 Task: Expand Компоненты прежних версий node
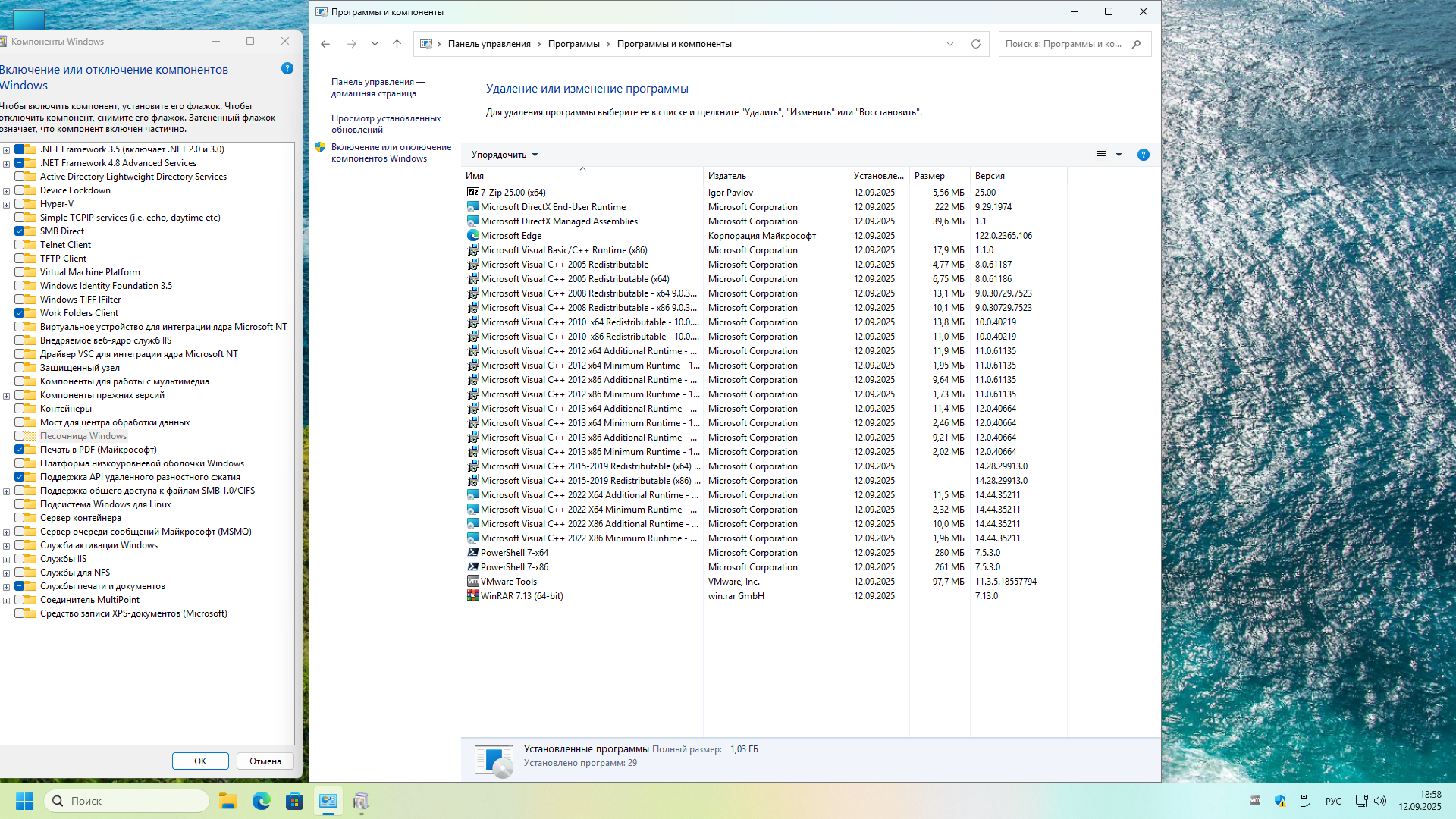click(6, 396)
